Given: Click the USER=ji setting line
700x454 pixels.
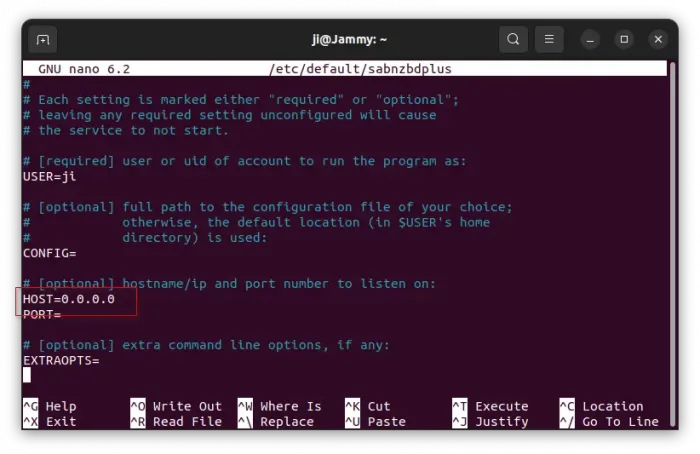Looking at the screenshot, I should 49,176.
